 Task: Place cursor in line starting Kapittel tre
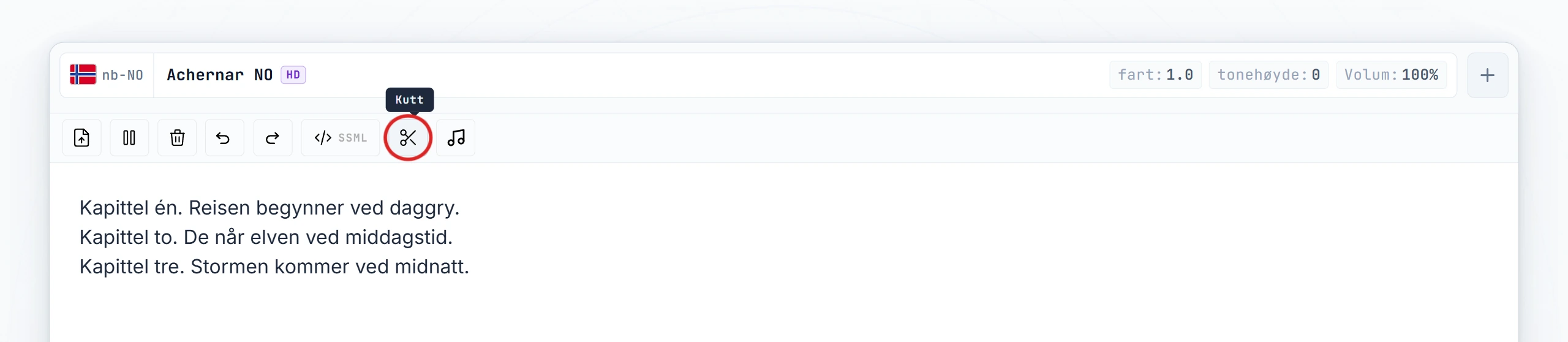[x=274, y=267]
